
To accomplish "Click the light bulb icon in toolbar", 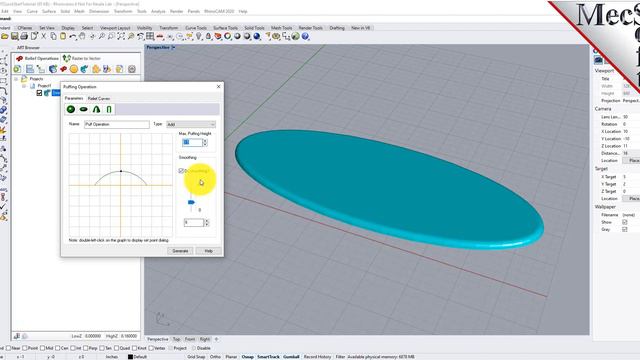I will (199, 36).
